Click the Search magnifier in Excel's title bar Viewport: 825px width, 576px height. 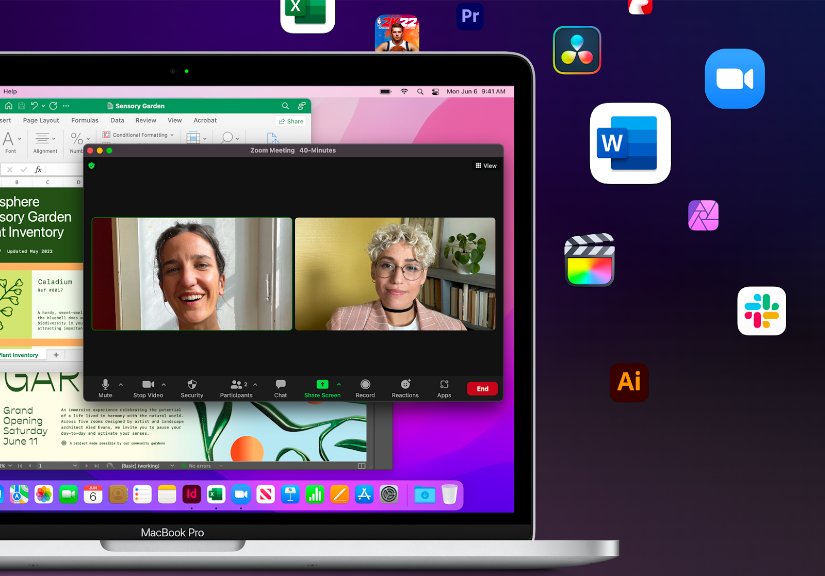pos(285,105)
